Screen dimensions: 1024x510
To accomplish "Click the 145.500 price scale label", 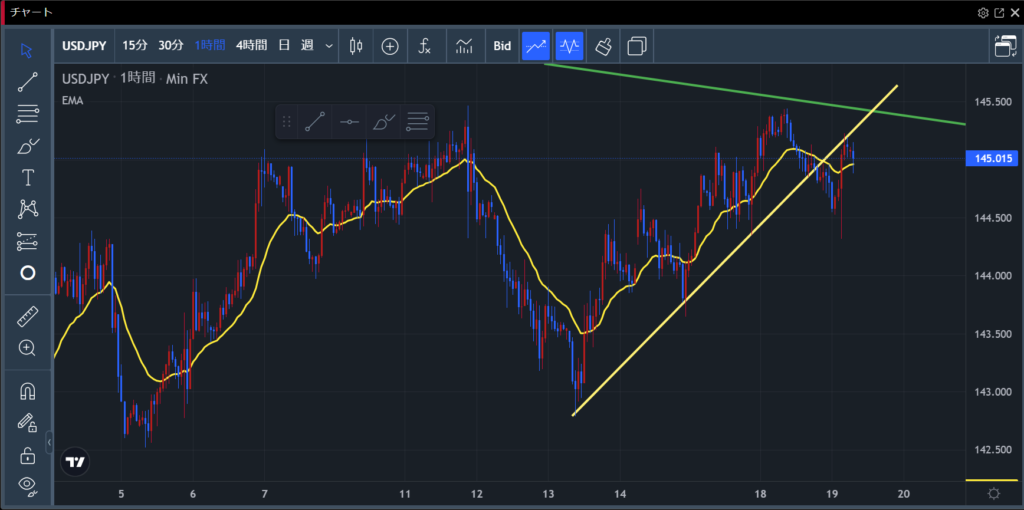I will tap(994, 102).
